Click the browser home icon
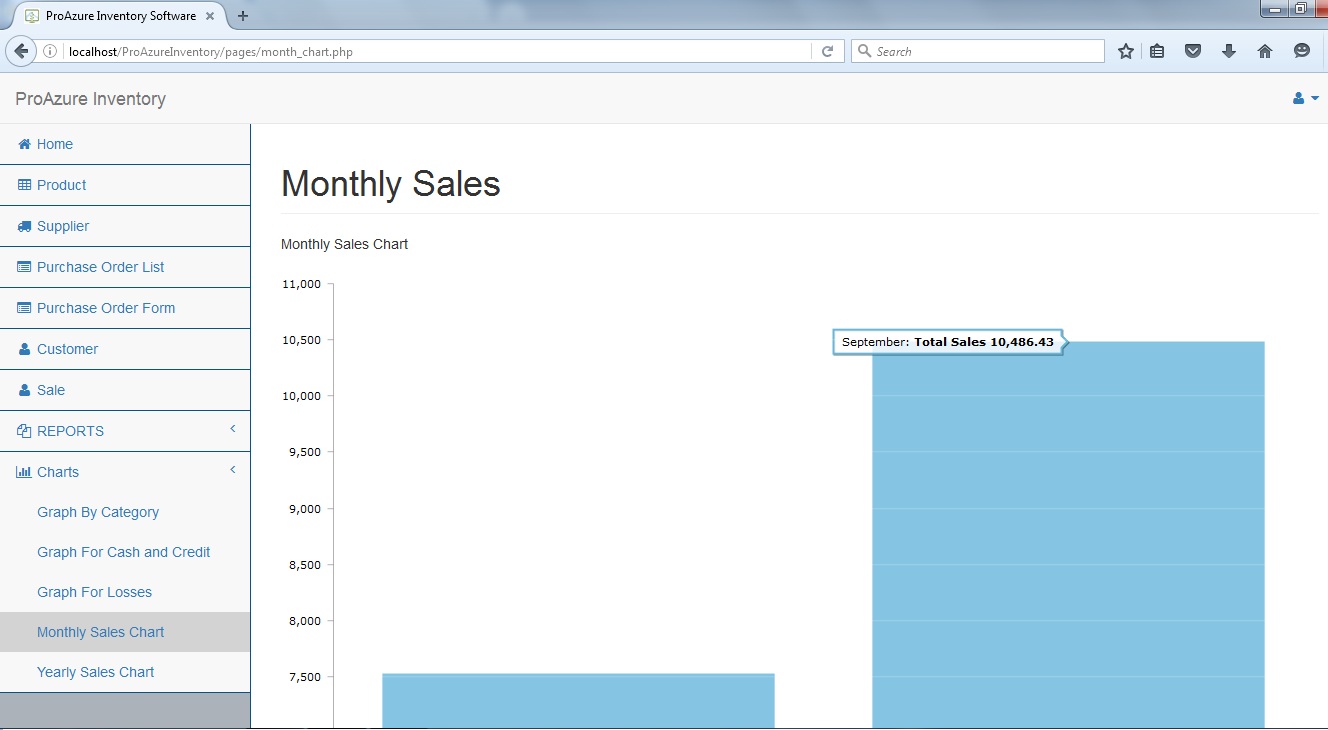The width and height of the screenshot is (1328, 730). (x=1265, y=51)
